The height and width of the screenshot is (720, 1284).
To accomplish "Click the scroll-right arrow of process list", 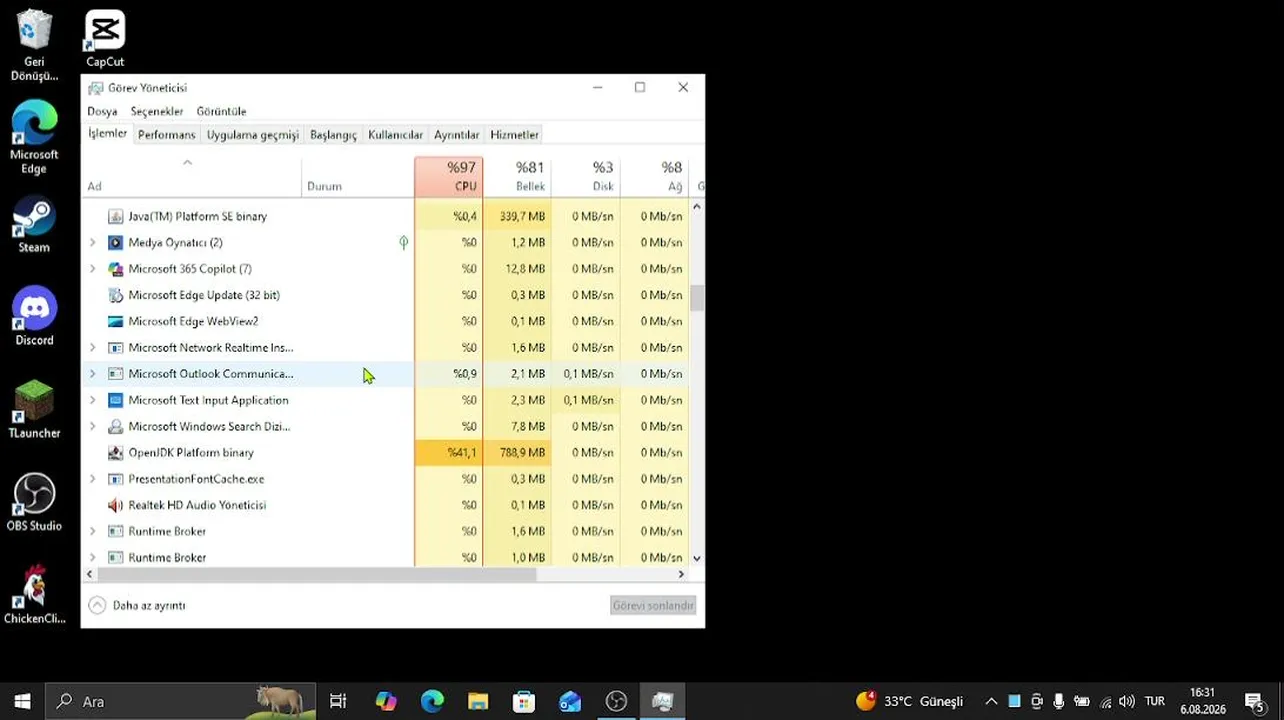I will (682, 574).
